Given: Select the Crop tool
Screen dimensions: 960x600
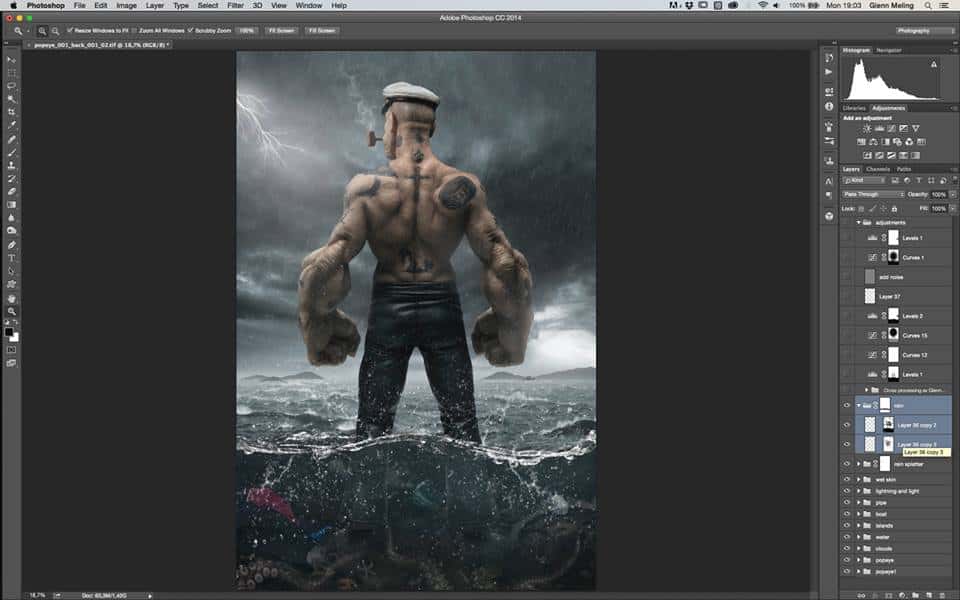Looking at the screenshot, I should coord(12,112).
